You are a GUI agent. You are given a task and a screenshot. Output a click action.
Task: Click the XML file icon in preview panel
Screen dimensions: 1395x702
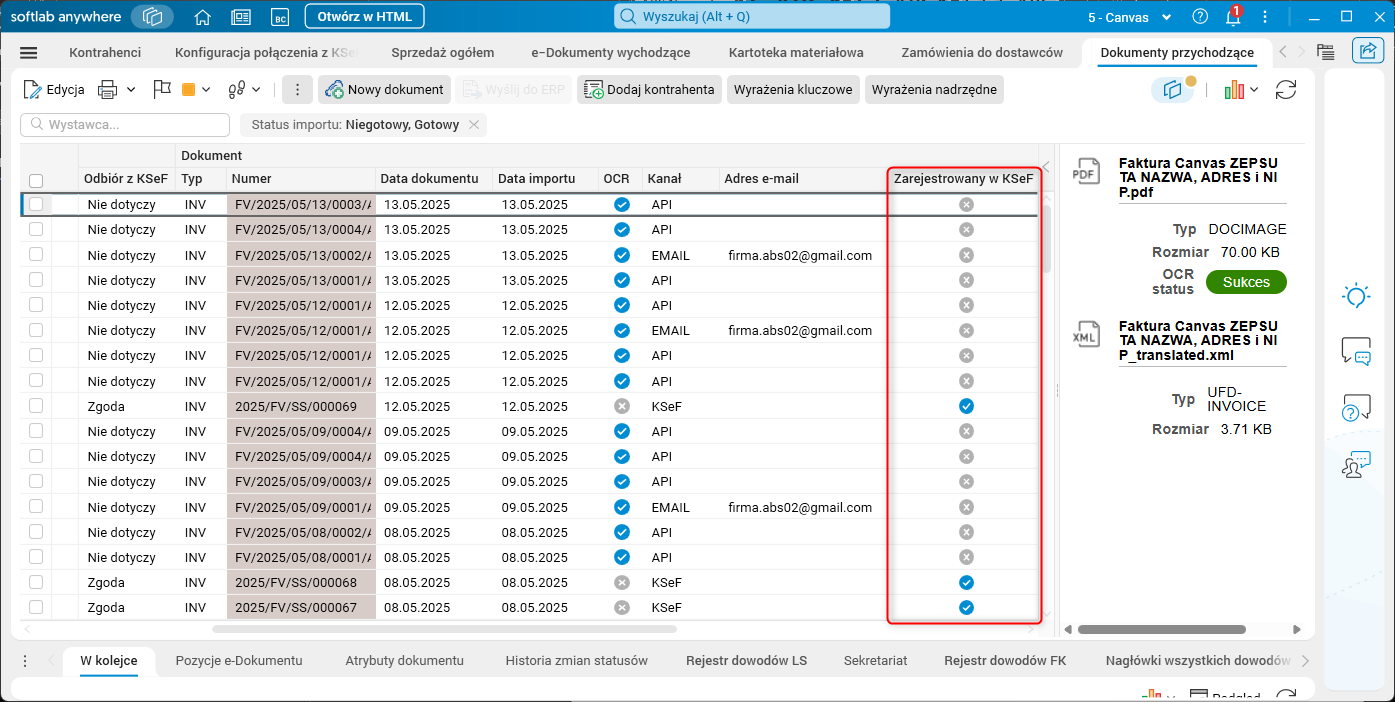pos(1085,334)
